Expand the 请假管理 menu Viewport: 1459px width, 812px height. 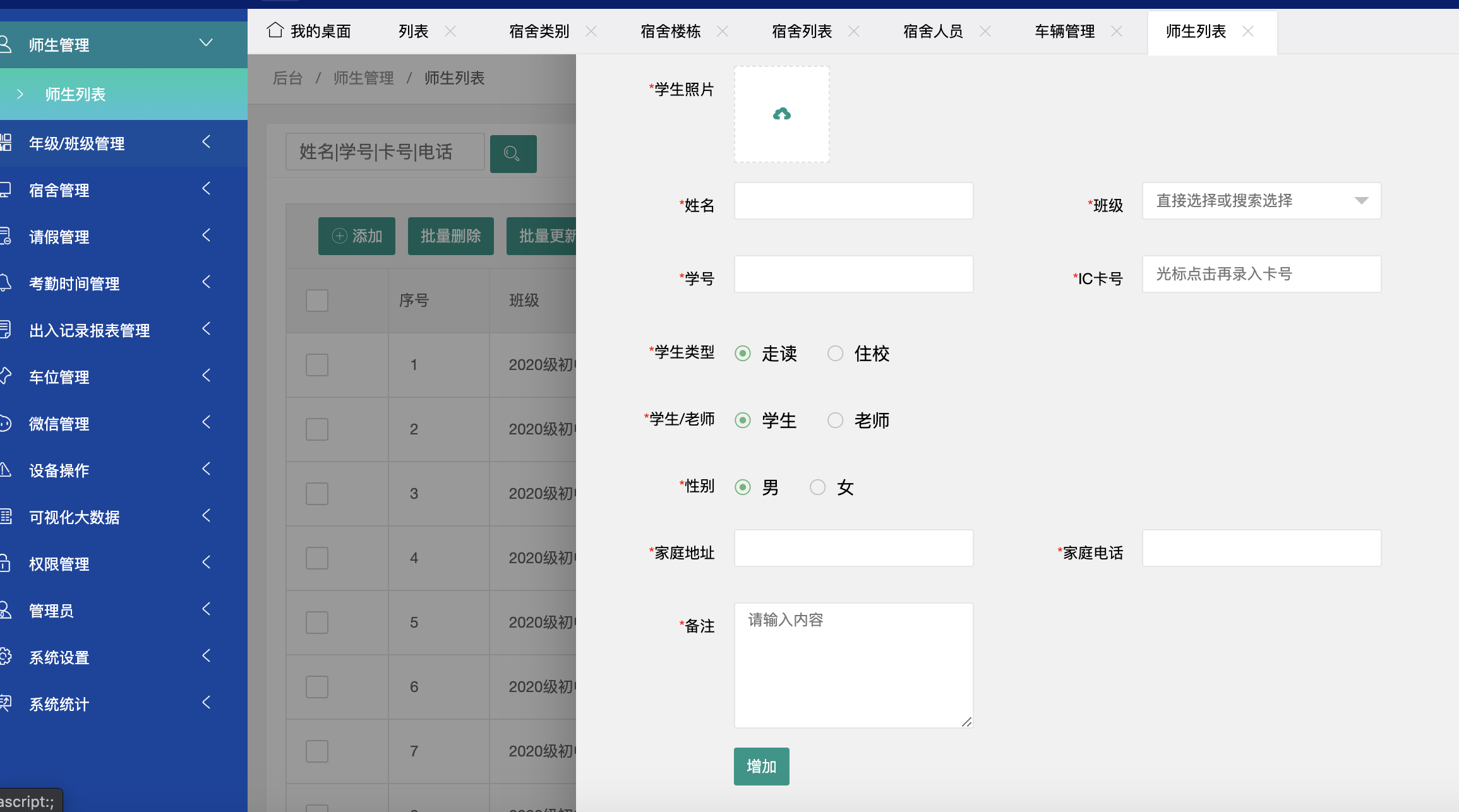pyautogui.click(x=206, y=236)
